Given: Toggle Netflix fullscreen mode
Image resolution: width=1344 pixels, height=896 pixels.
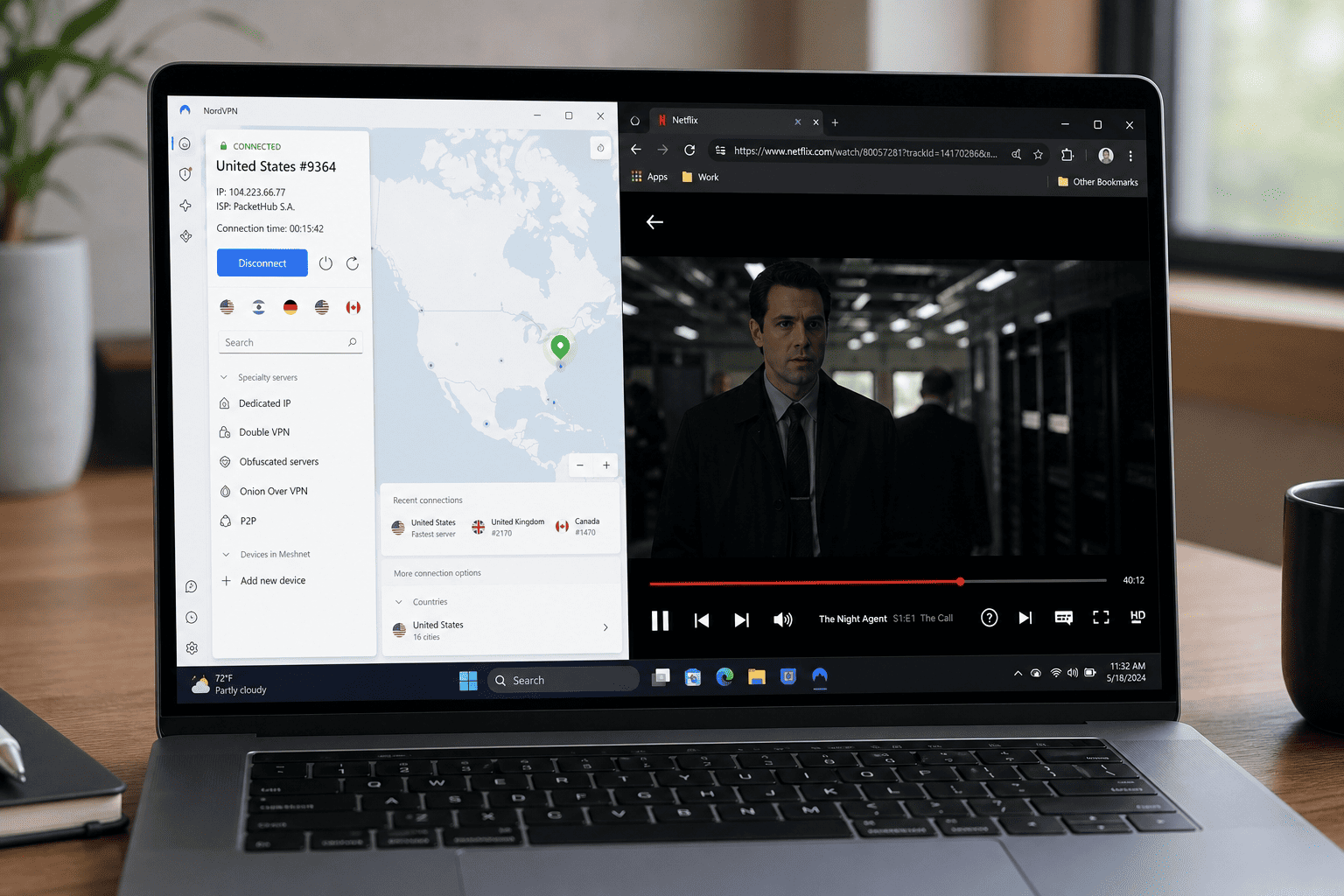Looking at the screenshot, I should 1101,618.
